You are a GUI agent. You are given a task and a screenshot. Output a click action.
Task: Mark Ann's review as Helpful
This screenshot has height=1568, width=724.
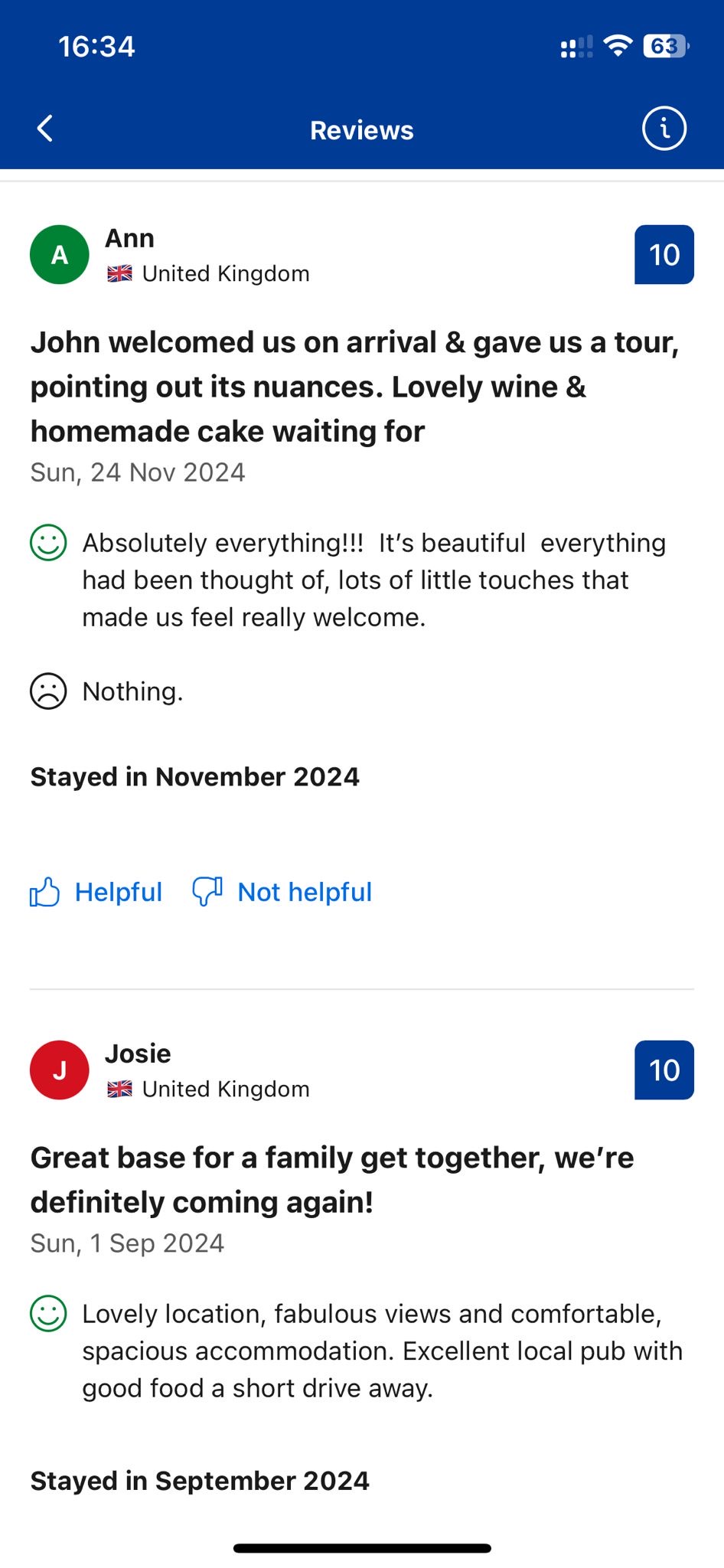[x=118, y=892]
